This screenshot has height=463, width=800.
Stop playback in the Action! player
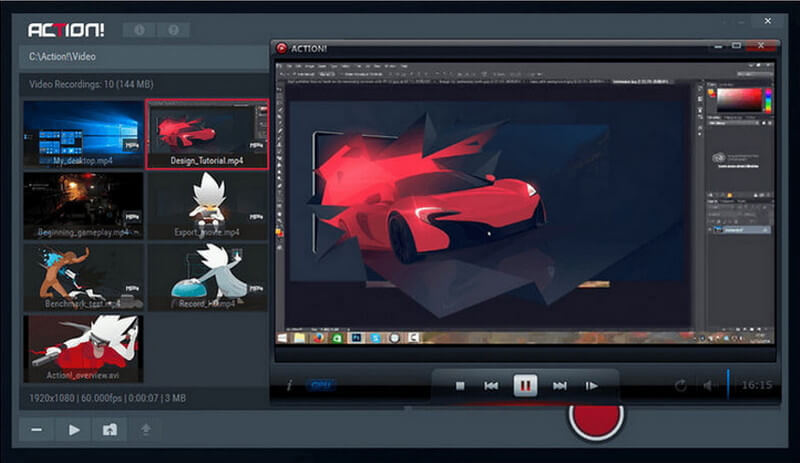[x=460, y=386]
